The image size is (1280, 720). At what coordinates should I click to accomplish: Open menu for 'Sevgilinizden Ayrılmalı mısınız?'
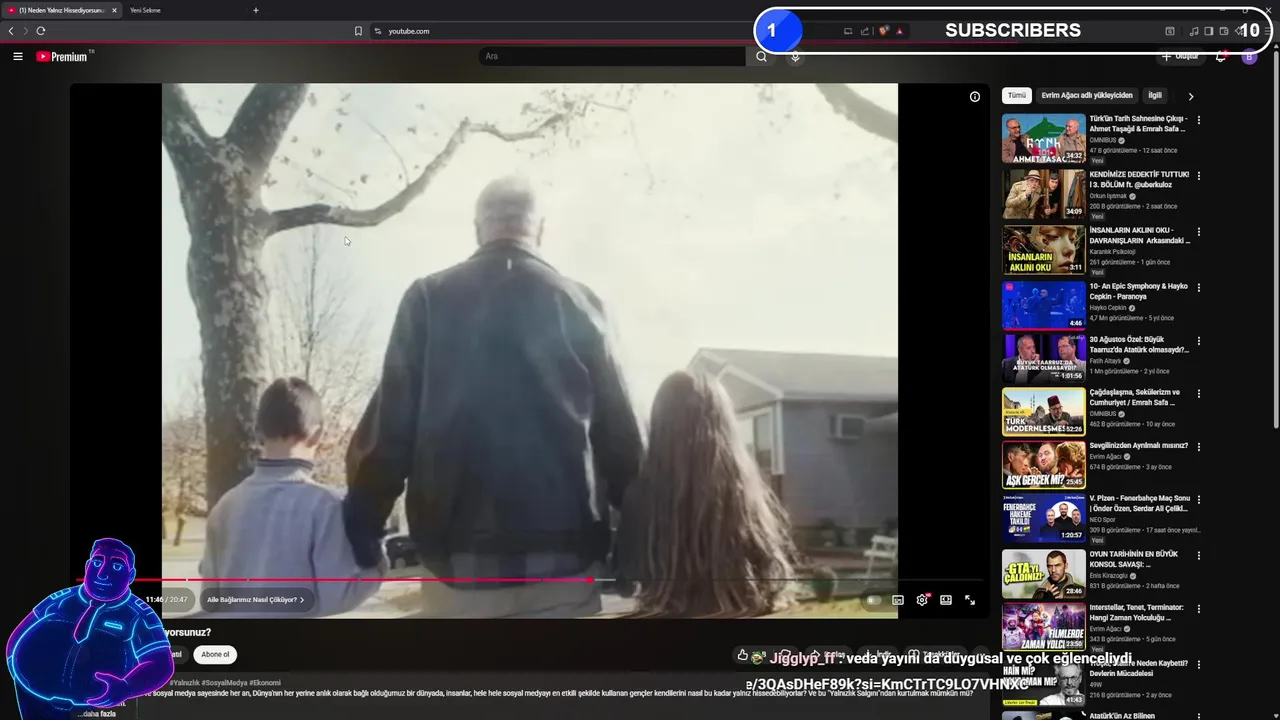[1198, 447]
